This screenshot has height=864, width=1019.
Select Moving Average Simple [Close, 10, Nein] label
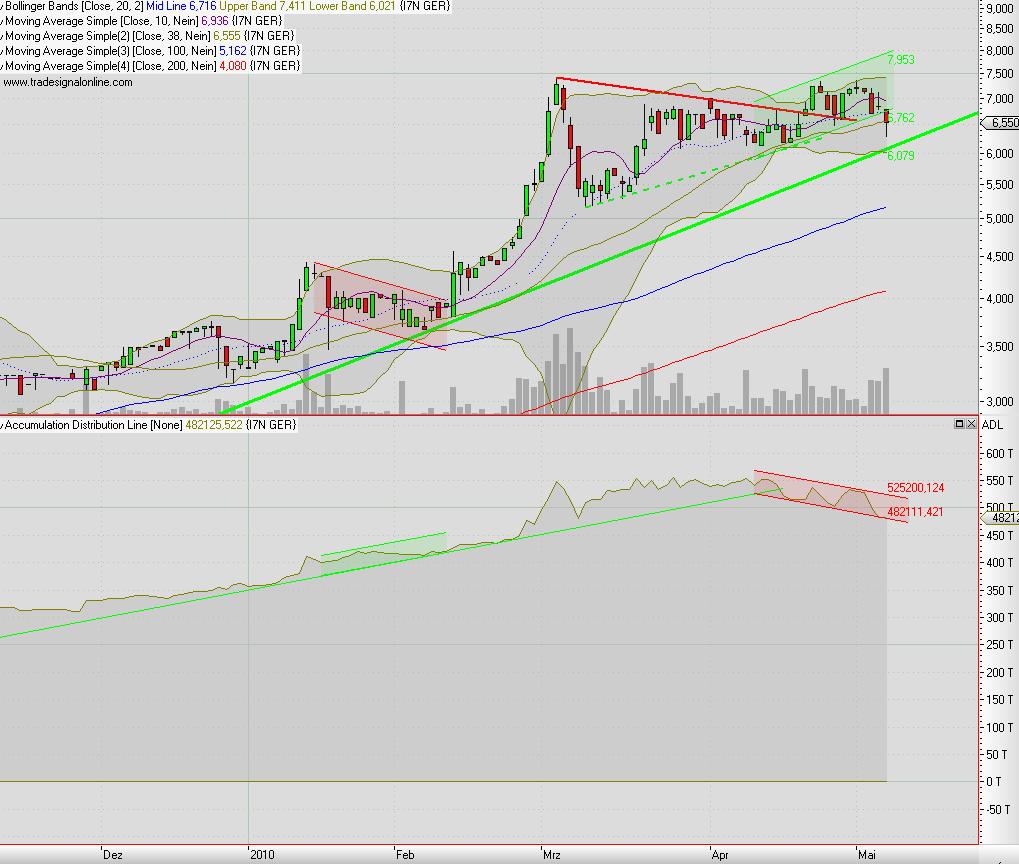[101, 21]
